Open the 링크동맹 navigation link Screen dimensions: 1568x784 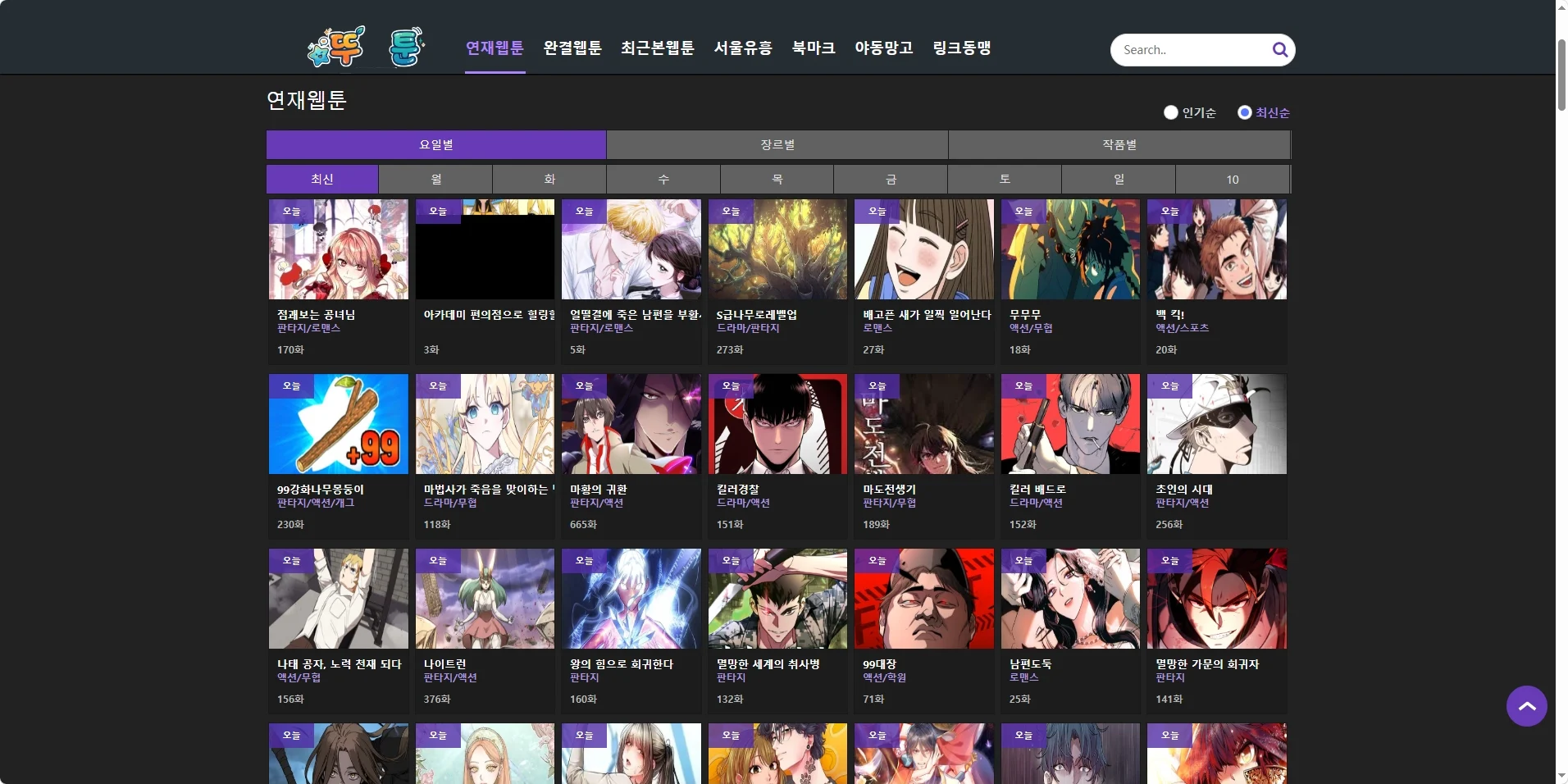click(962, 48)
